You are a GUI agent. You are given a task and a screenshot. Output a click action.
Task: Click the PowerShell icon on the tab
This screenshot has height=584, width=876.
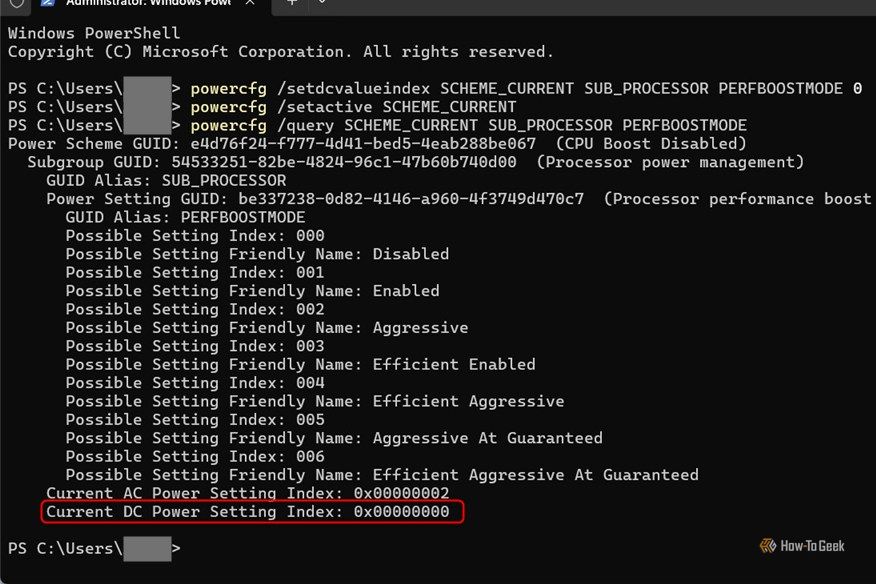48,3
